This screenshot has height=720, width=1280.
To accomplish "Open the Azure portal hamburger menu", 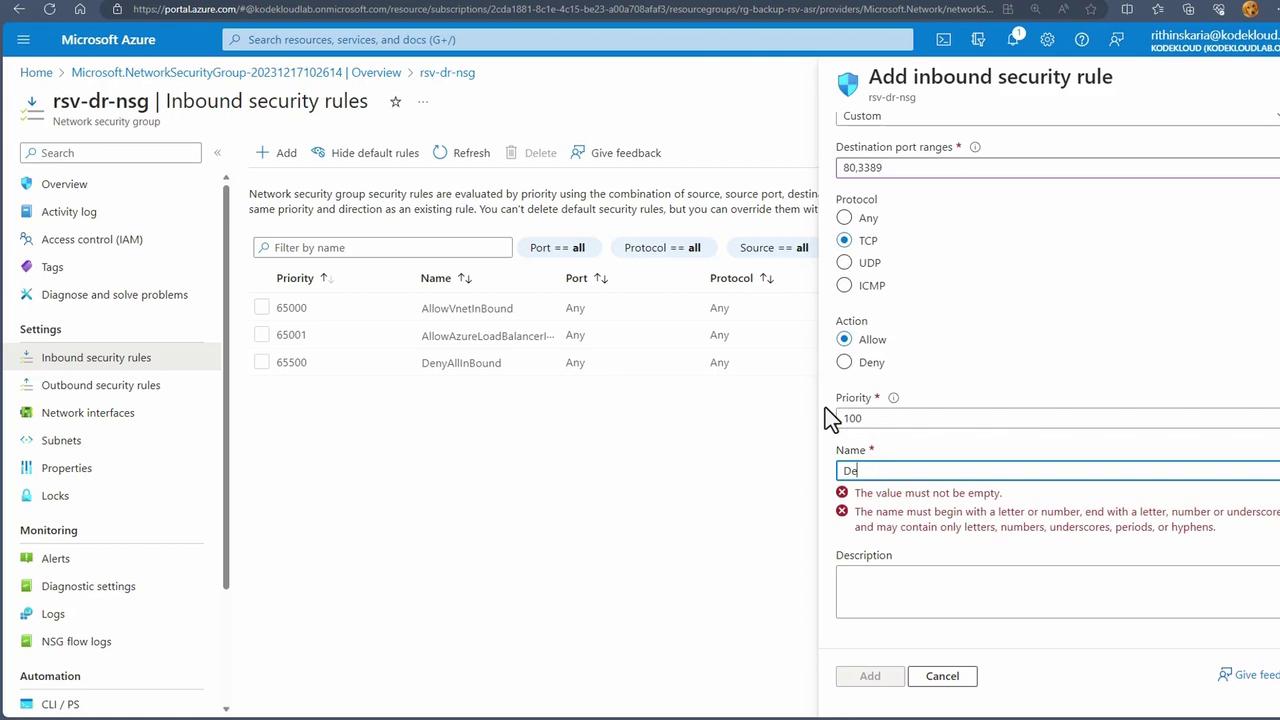I will pos(24,40).
